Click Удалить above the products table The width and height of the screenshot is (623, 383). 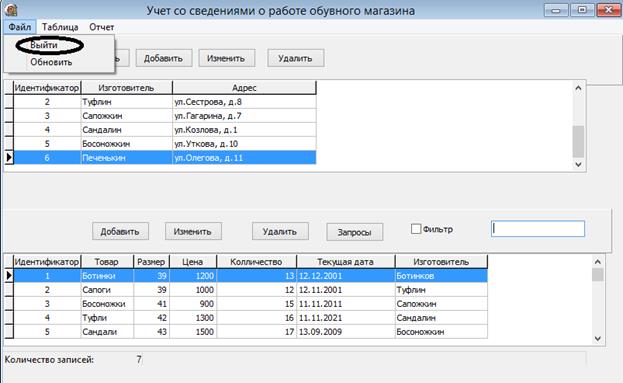pyautogui.click(x=280, y=231)
